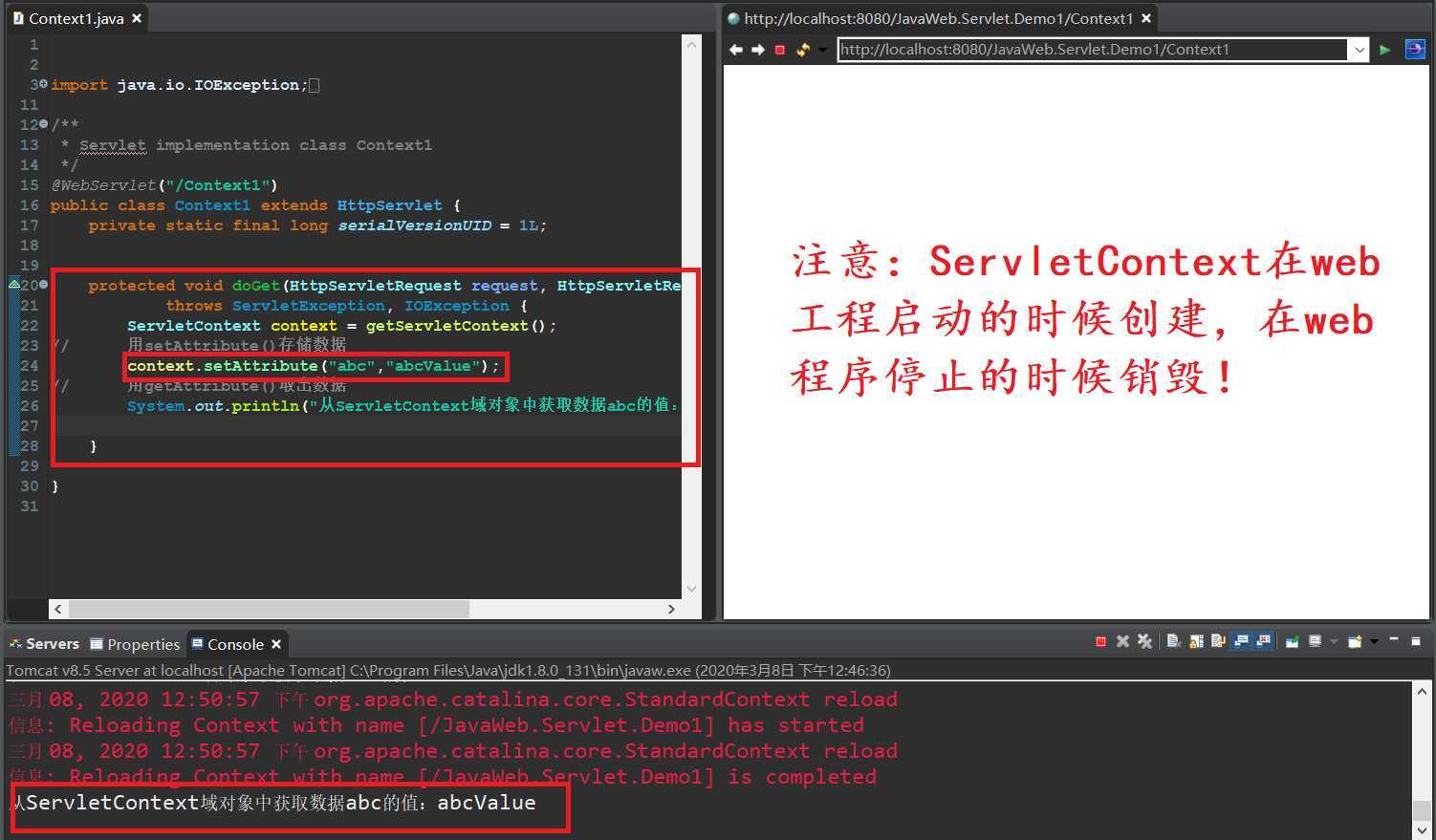Switch to the Servers tab
Screen dimensions: 1436x840
[44, 644]
